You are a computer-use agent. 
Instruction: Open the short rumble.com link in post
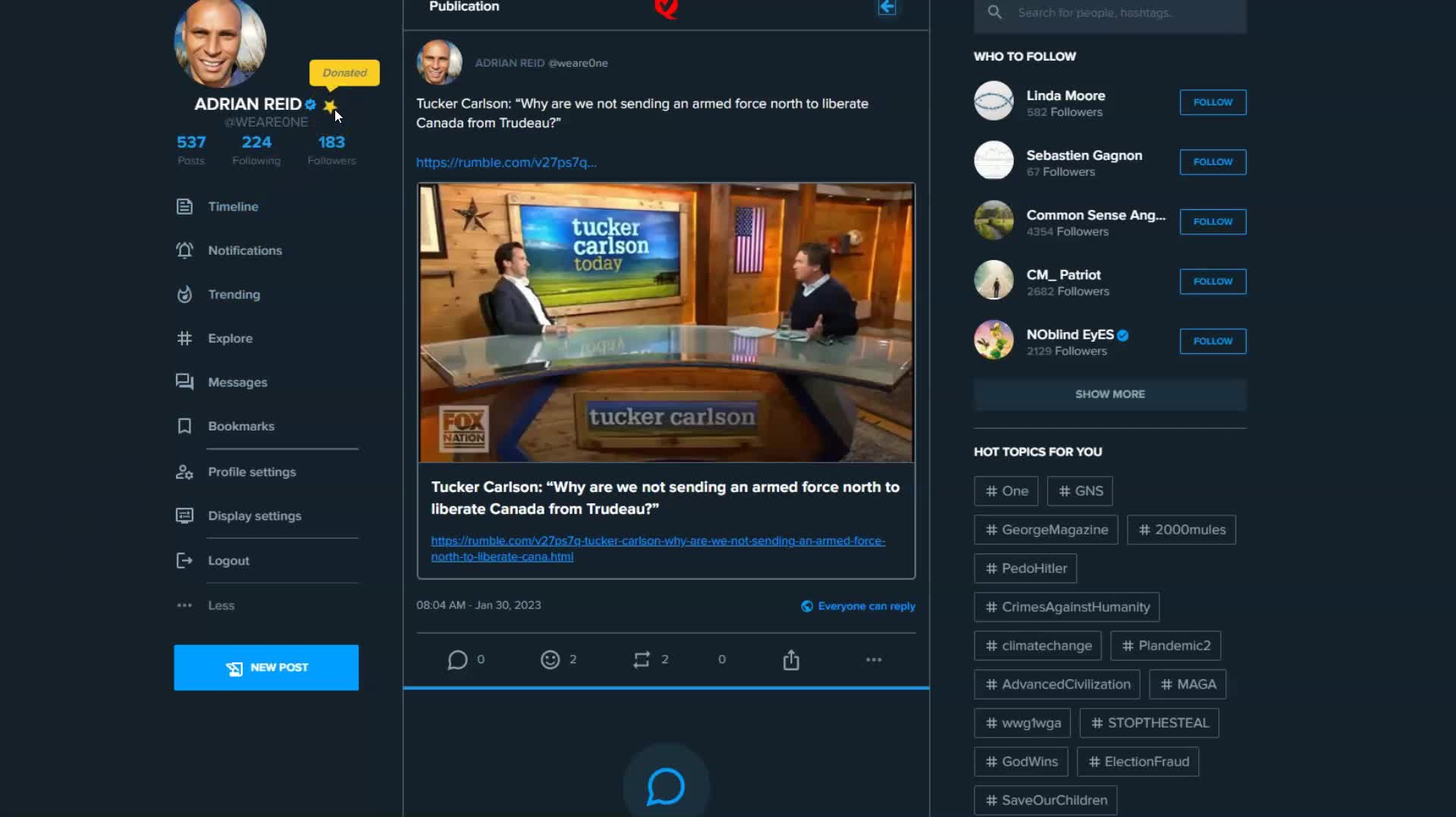tap(506, 162)
